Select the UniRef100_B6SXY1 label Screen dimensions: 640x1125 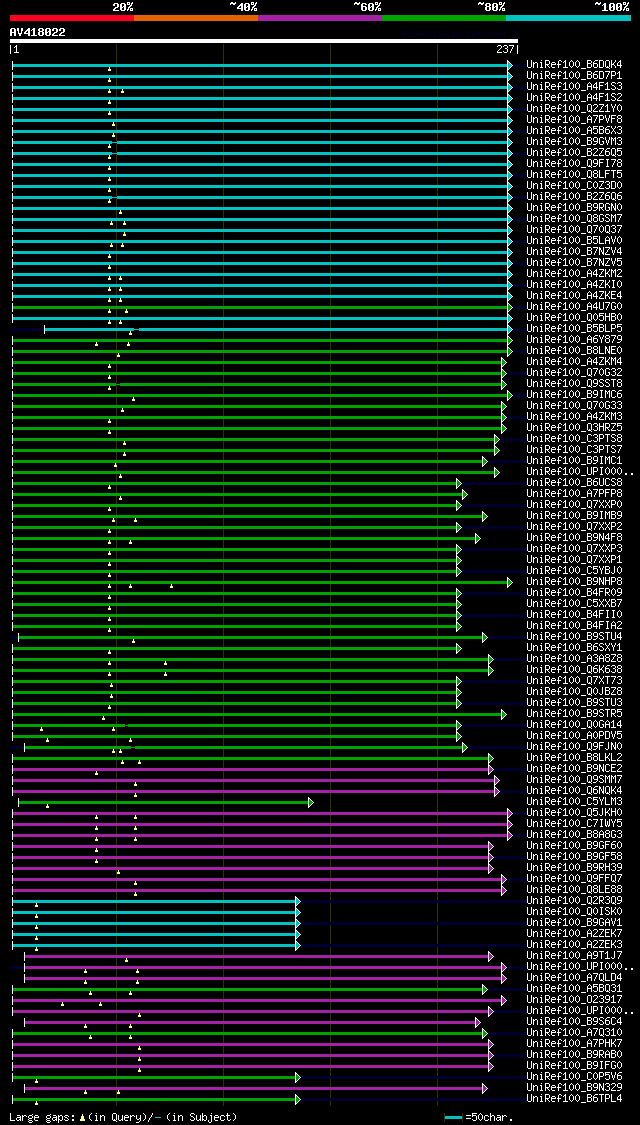574,647
